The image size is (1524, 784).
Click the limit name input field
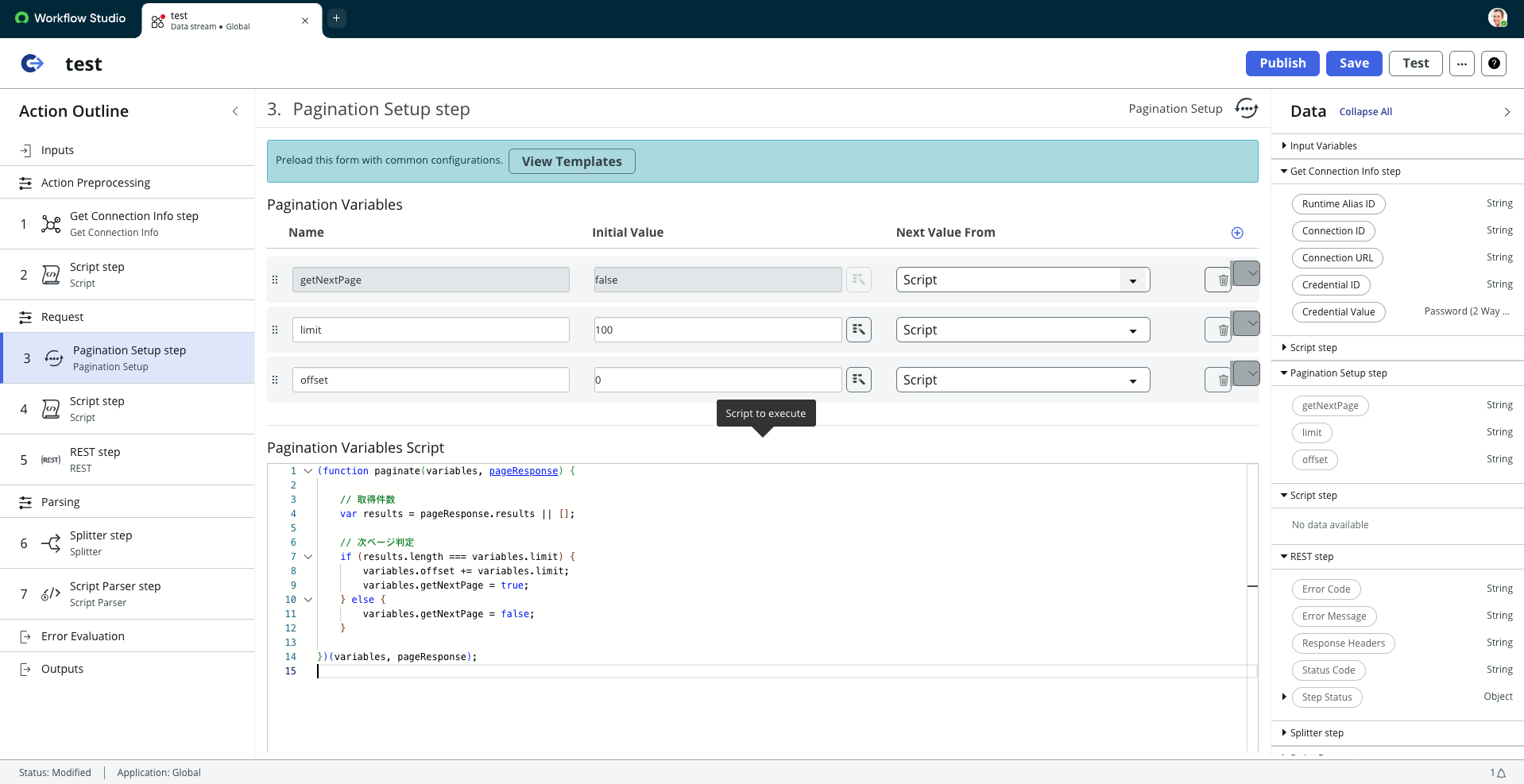431,330
